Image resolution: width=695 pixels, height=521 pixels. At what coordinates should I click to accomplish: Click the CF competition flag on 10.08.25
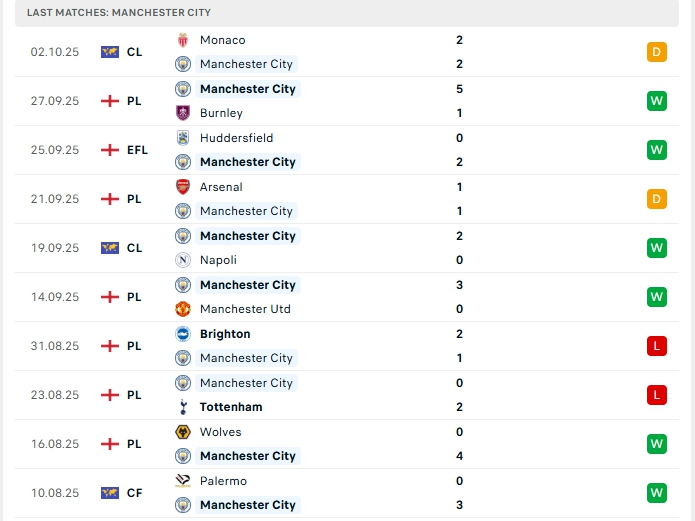110,493
